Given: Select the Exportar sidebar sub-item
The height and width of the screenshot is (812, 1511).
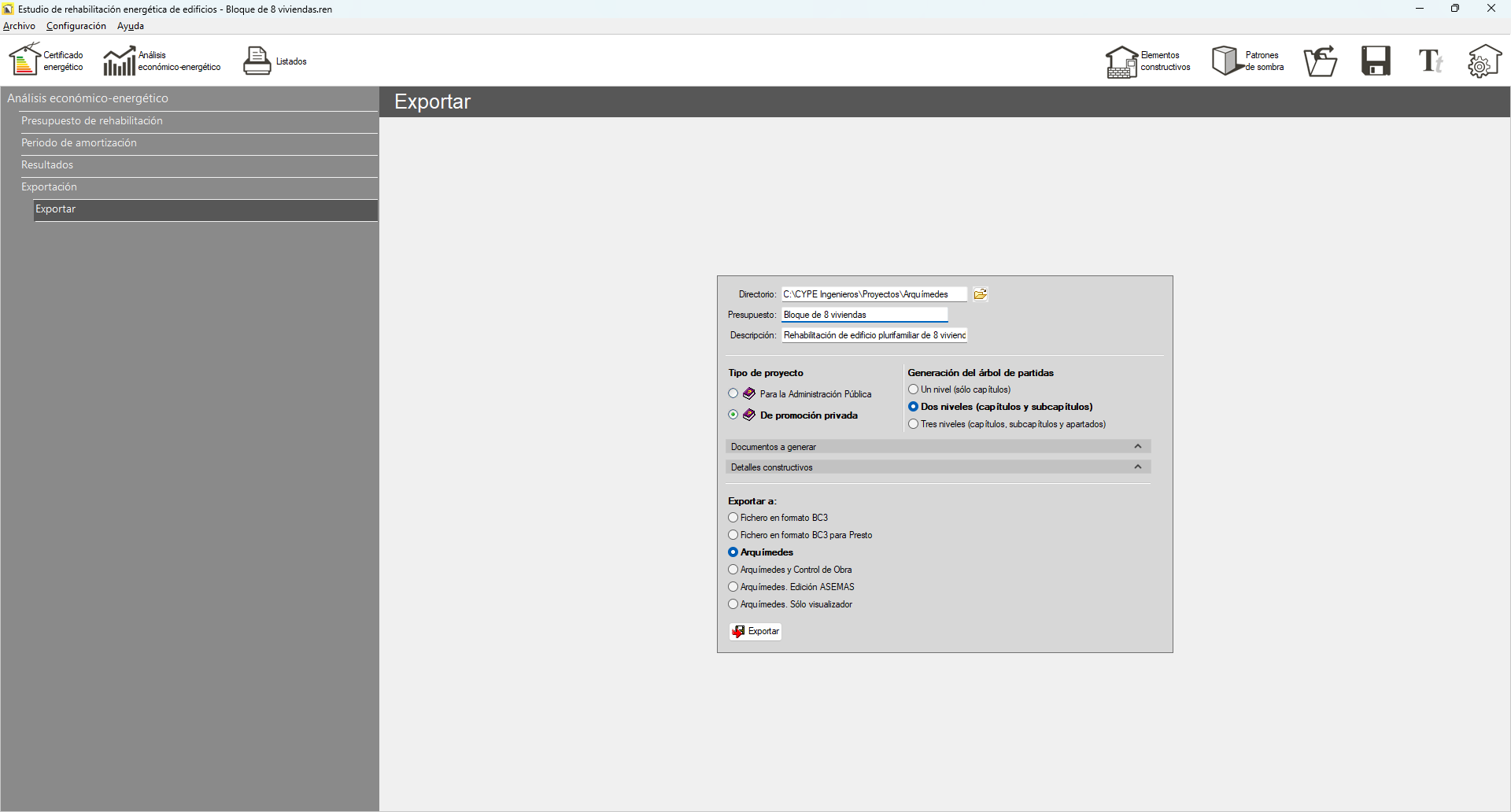Looking at the screenshot, I should [x=206, y=209].
